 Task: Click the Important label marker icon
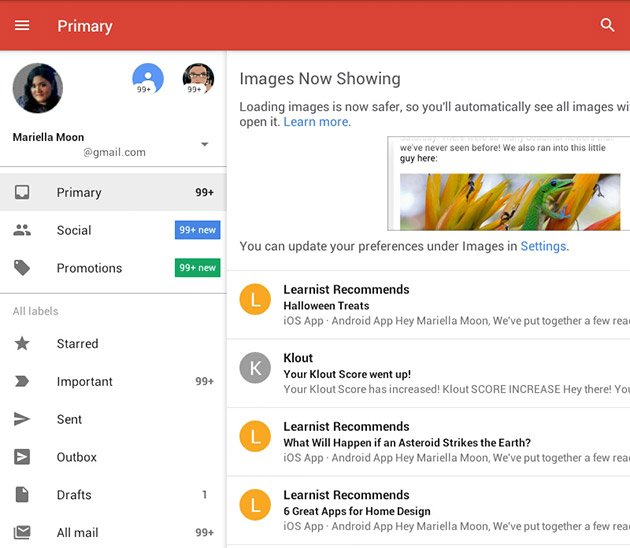[22, 382]
